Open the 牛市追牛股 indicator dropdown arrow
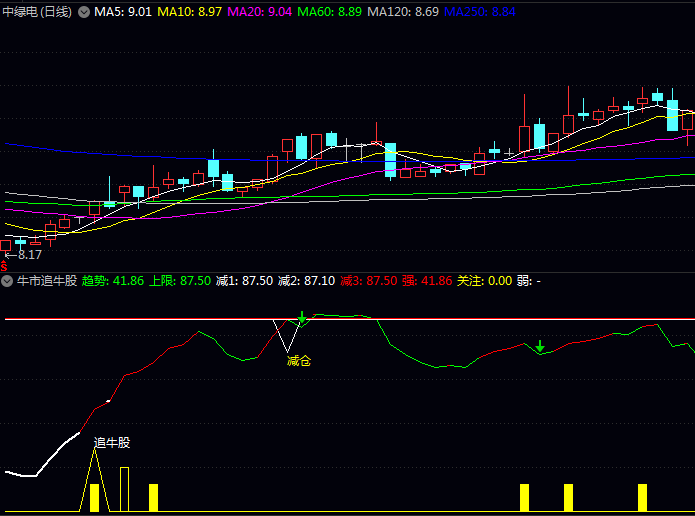The image size is (695, 516). pos(9,281)
